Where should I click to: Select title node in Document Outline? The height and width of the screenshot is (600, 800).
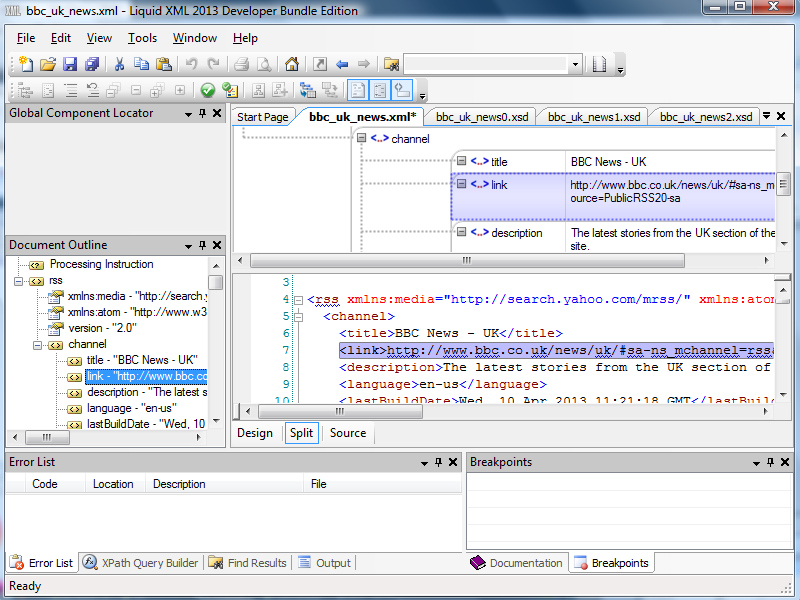[142, 360]
